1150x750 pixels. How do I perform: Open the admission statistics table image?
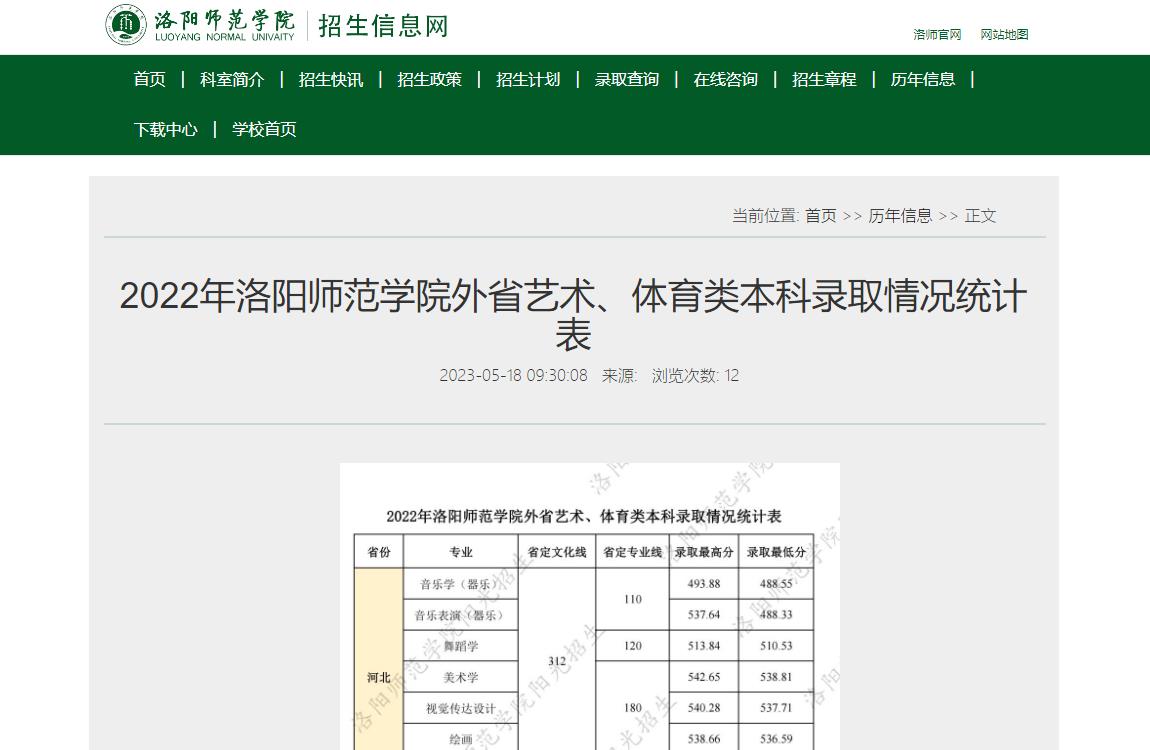(590, 606)
